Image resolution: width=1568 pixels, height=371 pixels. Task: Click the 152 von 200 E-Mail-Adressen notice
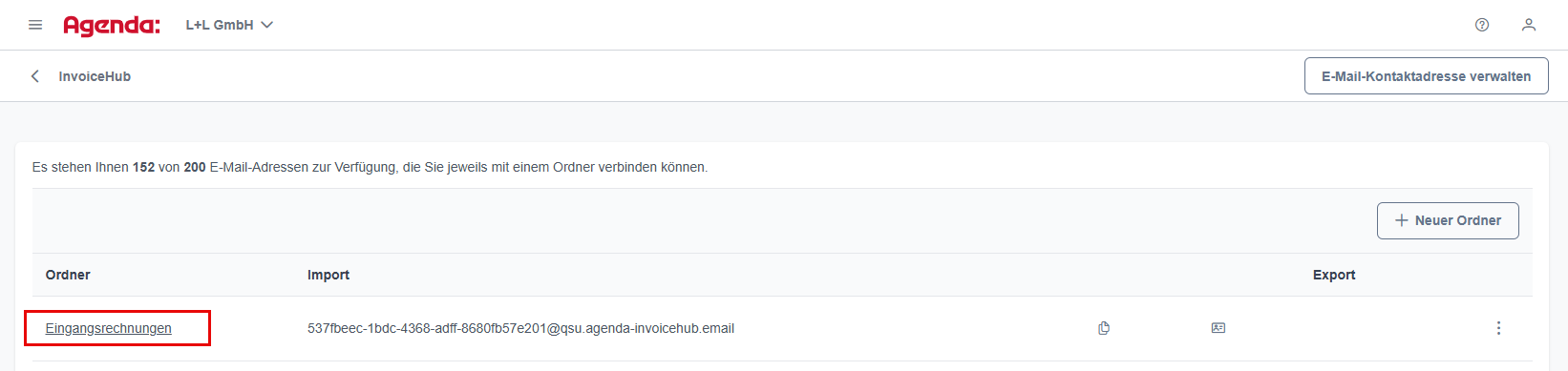[370, 167]
